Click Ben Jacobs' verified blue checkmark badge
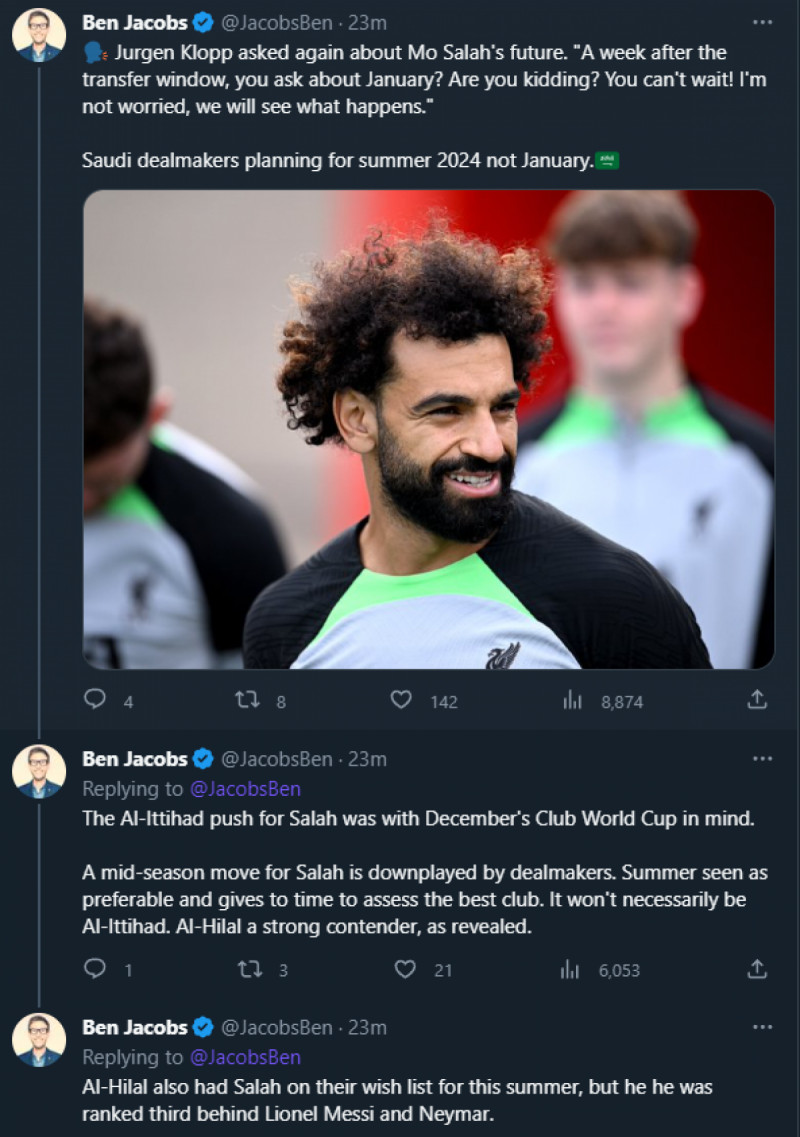Viewport: 800px width, 1137px height. (x=205, y=21)
